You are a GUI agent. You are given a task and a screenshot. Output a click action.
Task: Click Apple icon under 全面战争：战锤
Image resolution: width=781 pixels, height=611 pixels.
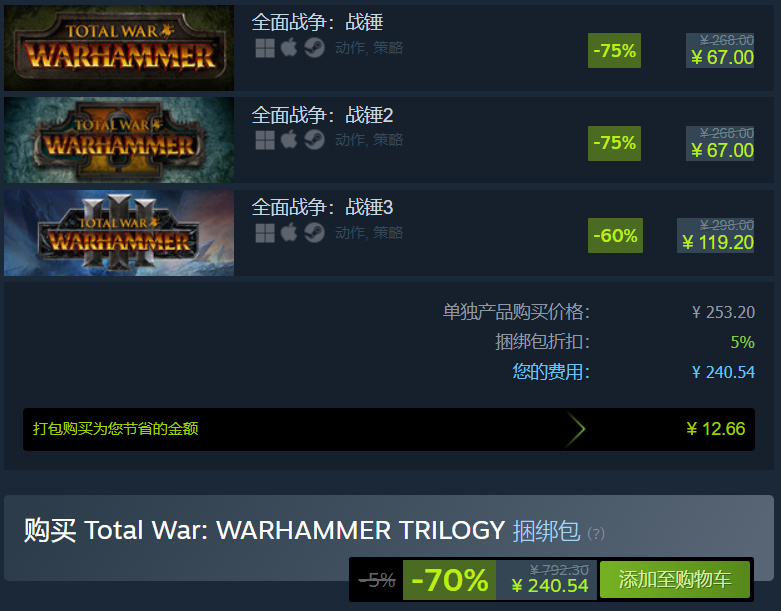click(x=289, y=48)
